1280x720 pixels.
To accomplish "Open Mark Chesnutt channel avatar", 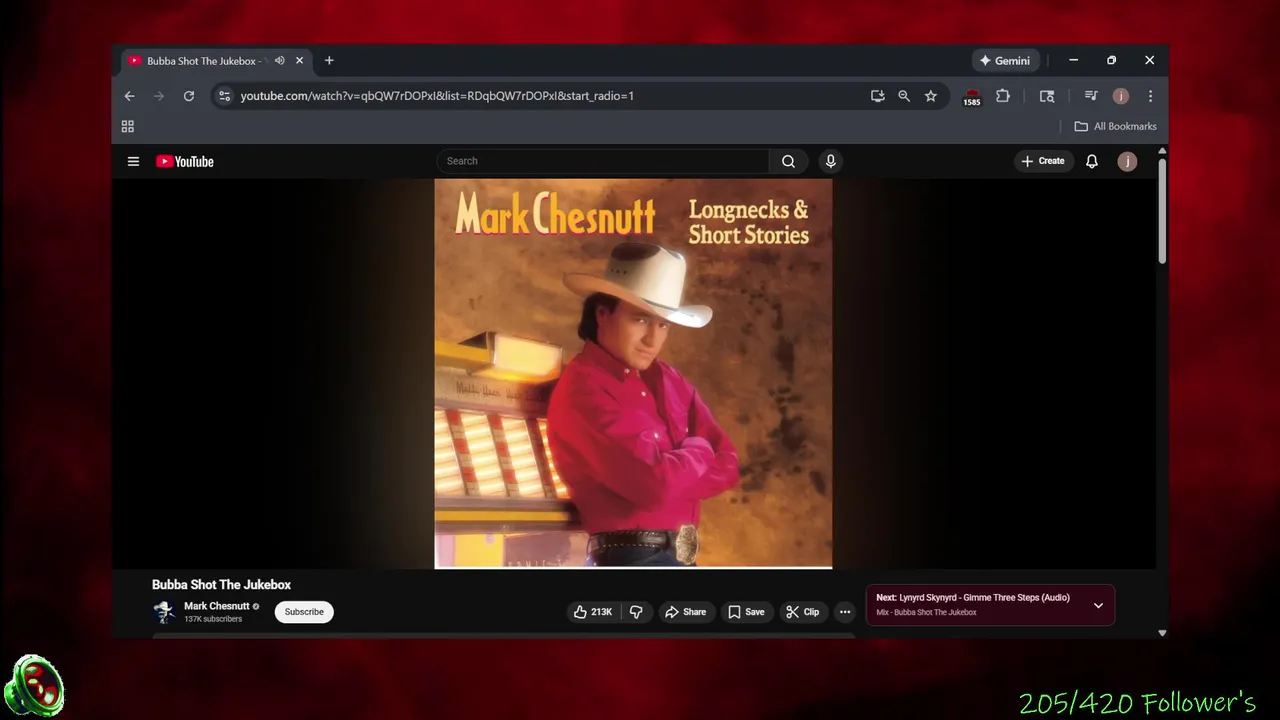I will click(x=164, y=612).
